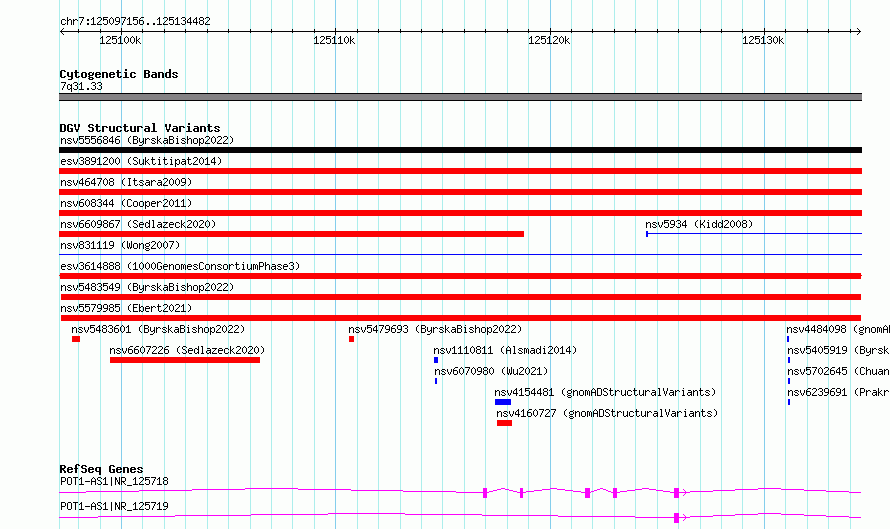
Task: Click the thin blue nsv831119 line
Action: pos(460,254)
